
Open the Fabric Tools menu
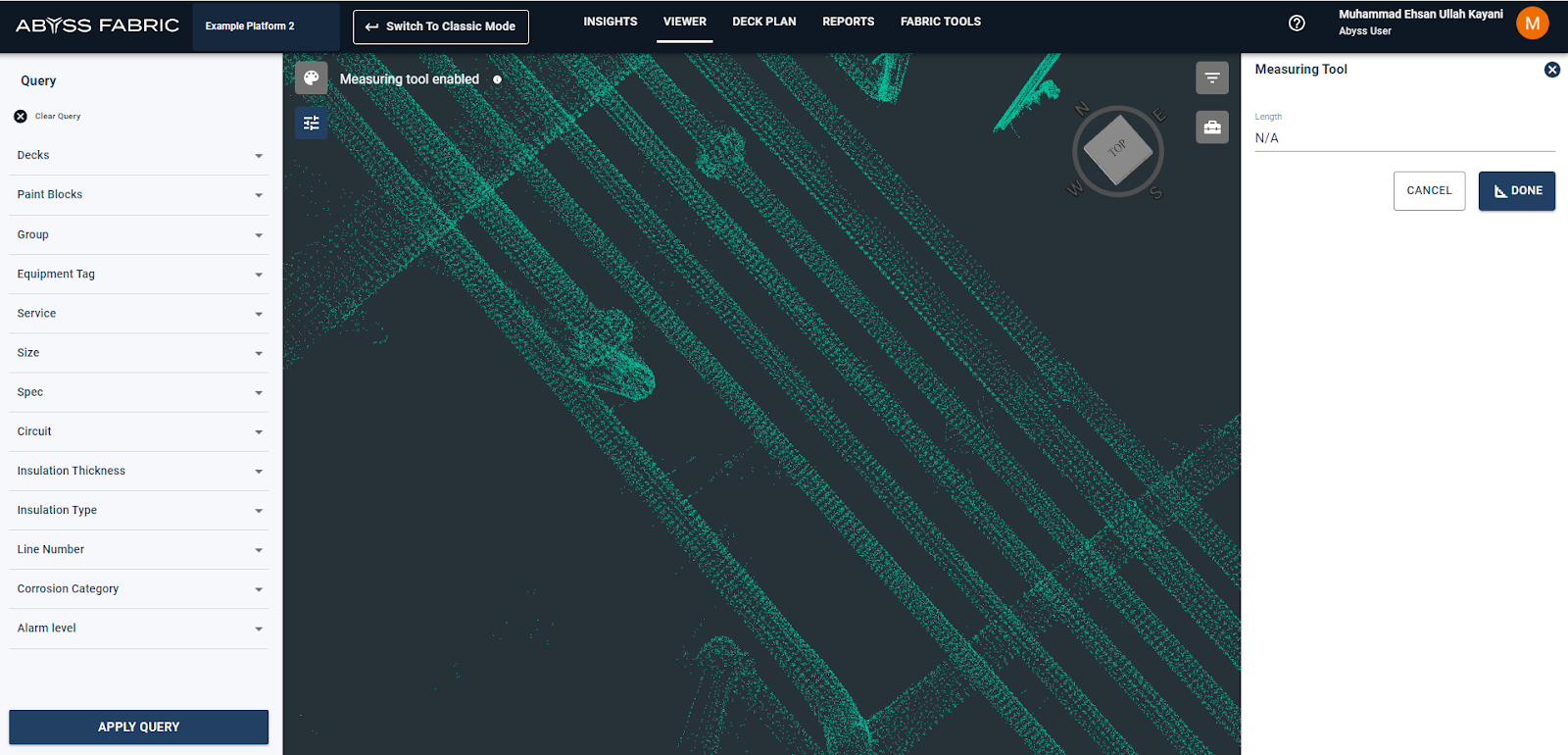(x=940, y=22)
